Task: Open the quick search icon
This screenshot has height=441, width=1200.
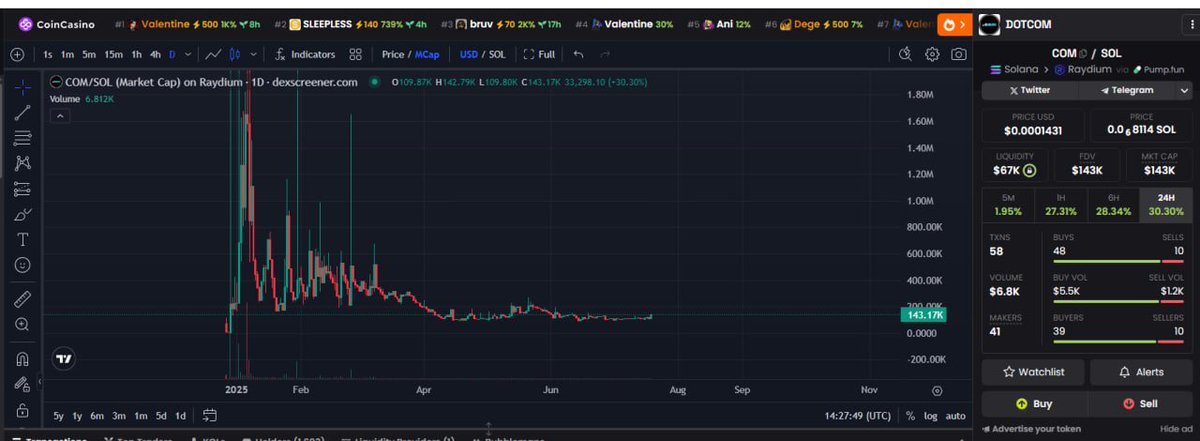Action: tap(905, 54)
